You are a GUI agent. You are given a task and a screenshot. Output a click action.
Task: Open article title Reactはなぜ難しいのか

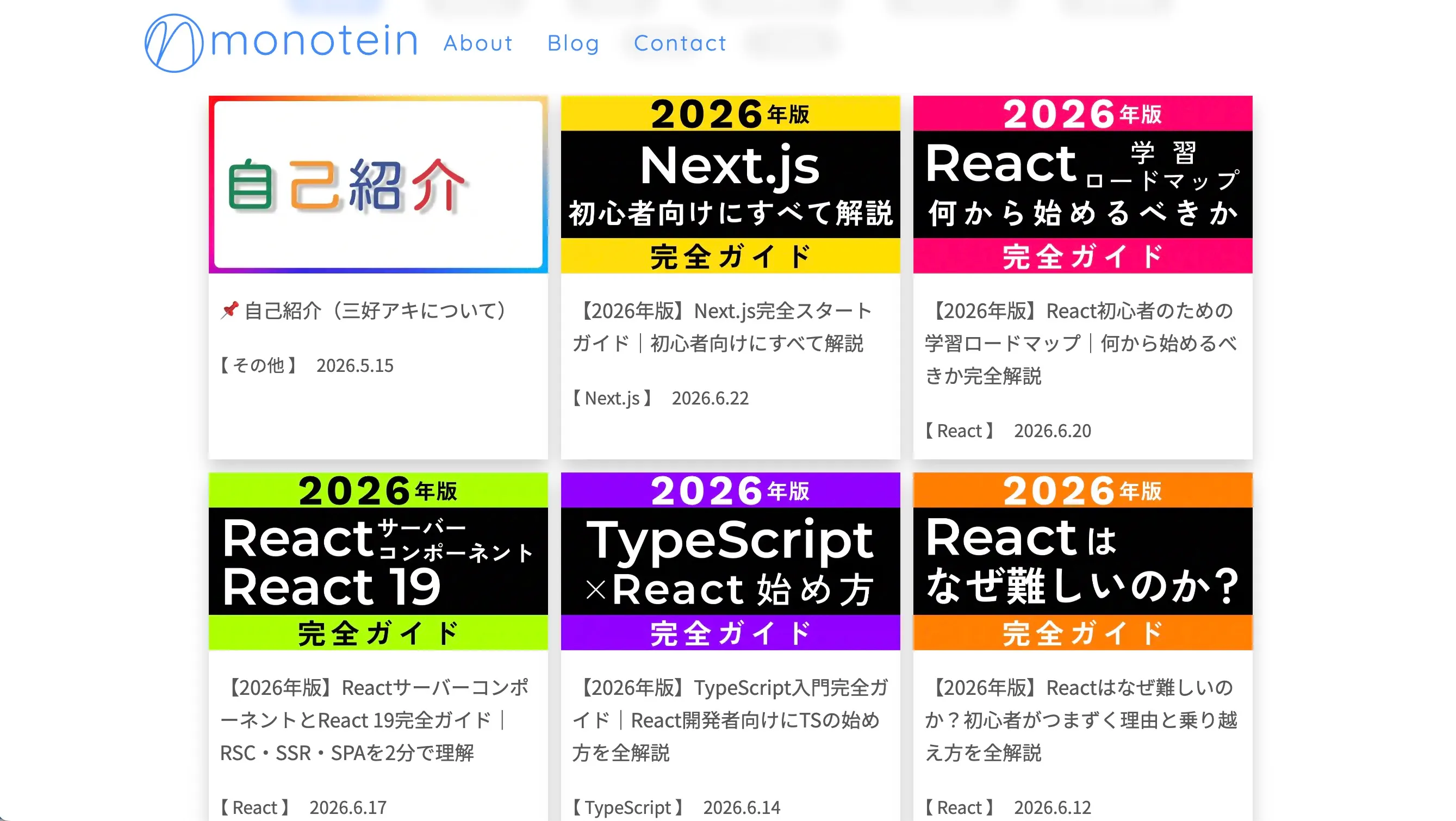[x=1081, y=720]
